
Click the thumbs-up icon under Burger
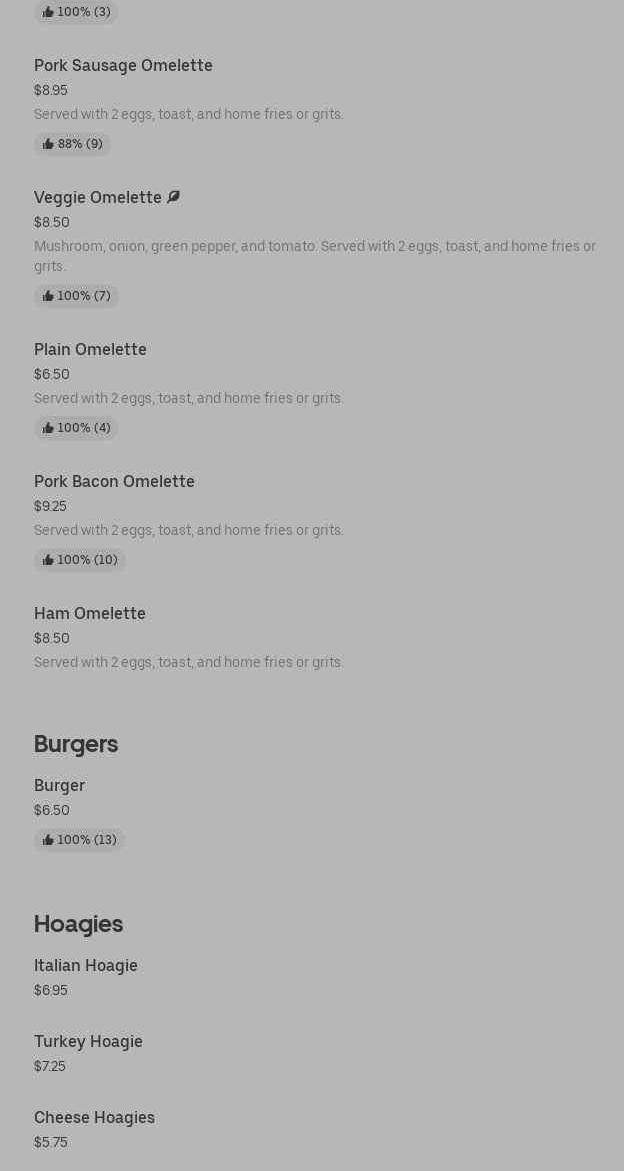49,840
